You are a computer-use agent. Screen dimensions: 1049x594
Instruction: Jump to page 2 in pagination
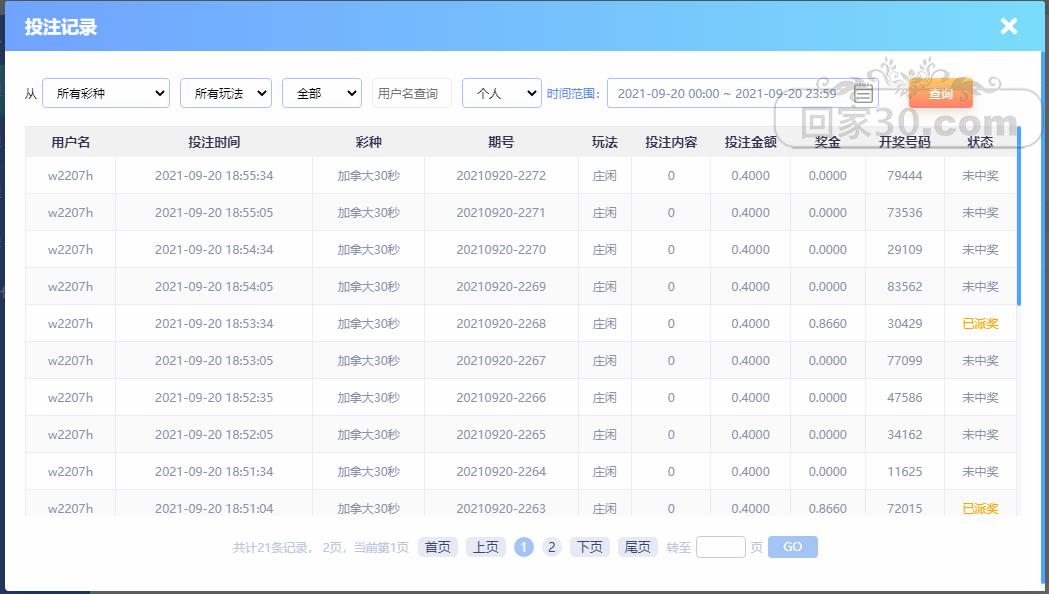tap(551, 547)
